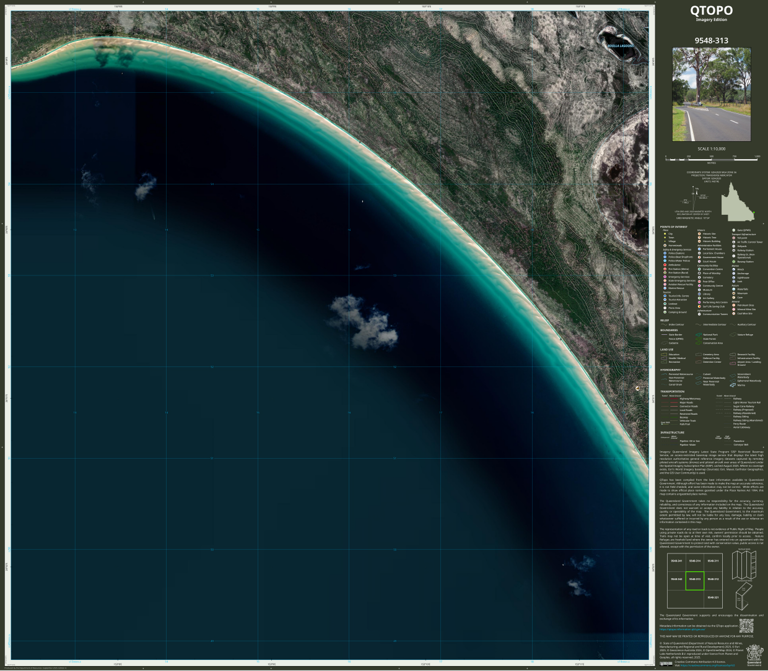Select the TRANSPORTATION legend heading
Viewport: 768px width, 671px height.
click(672, 391)
